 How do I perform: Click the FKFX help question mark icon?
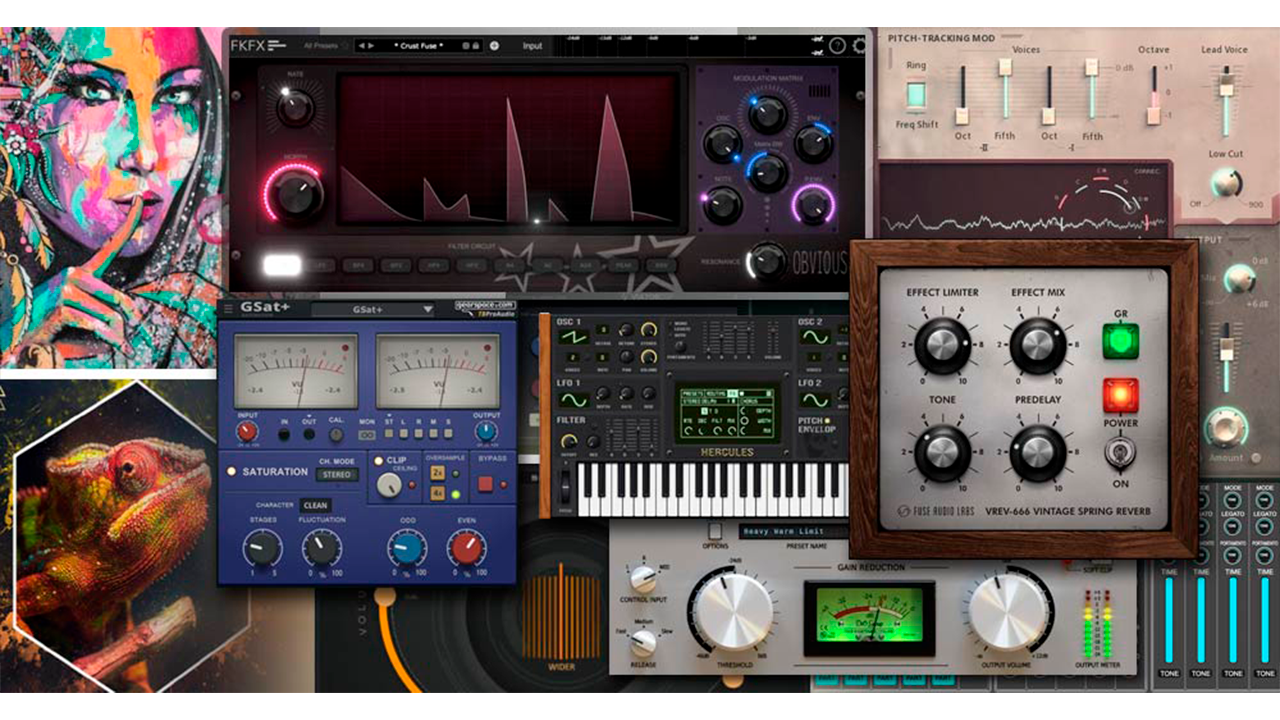[x=837, y=46]
